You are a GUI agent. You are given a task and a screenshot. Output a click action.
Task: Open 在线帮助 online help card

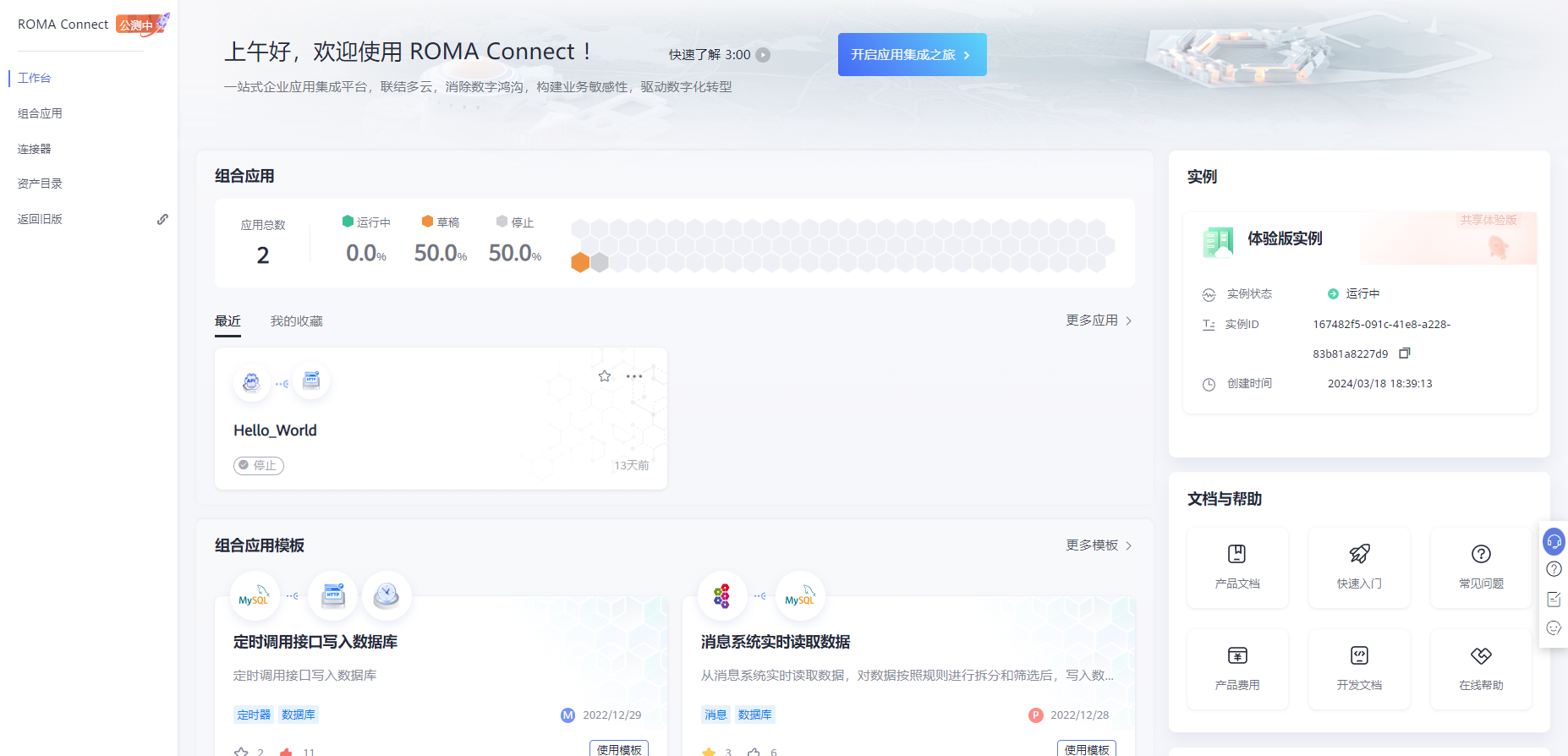[x=1481, y=669]
